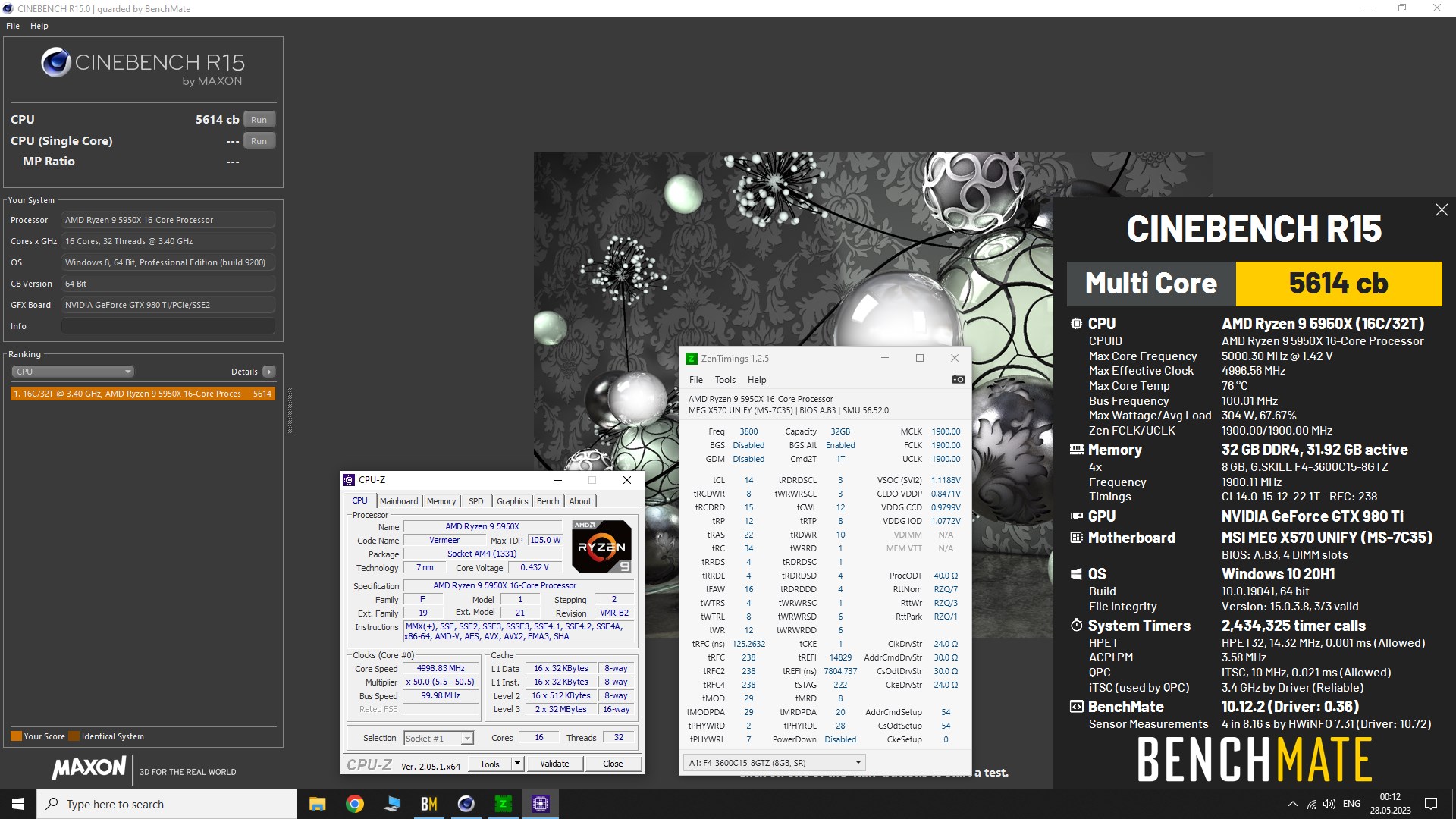Open the Windows Start menu
The width and height of the screenshot is (1456, 819).
pyautogui.click(x=18, y=804)
